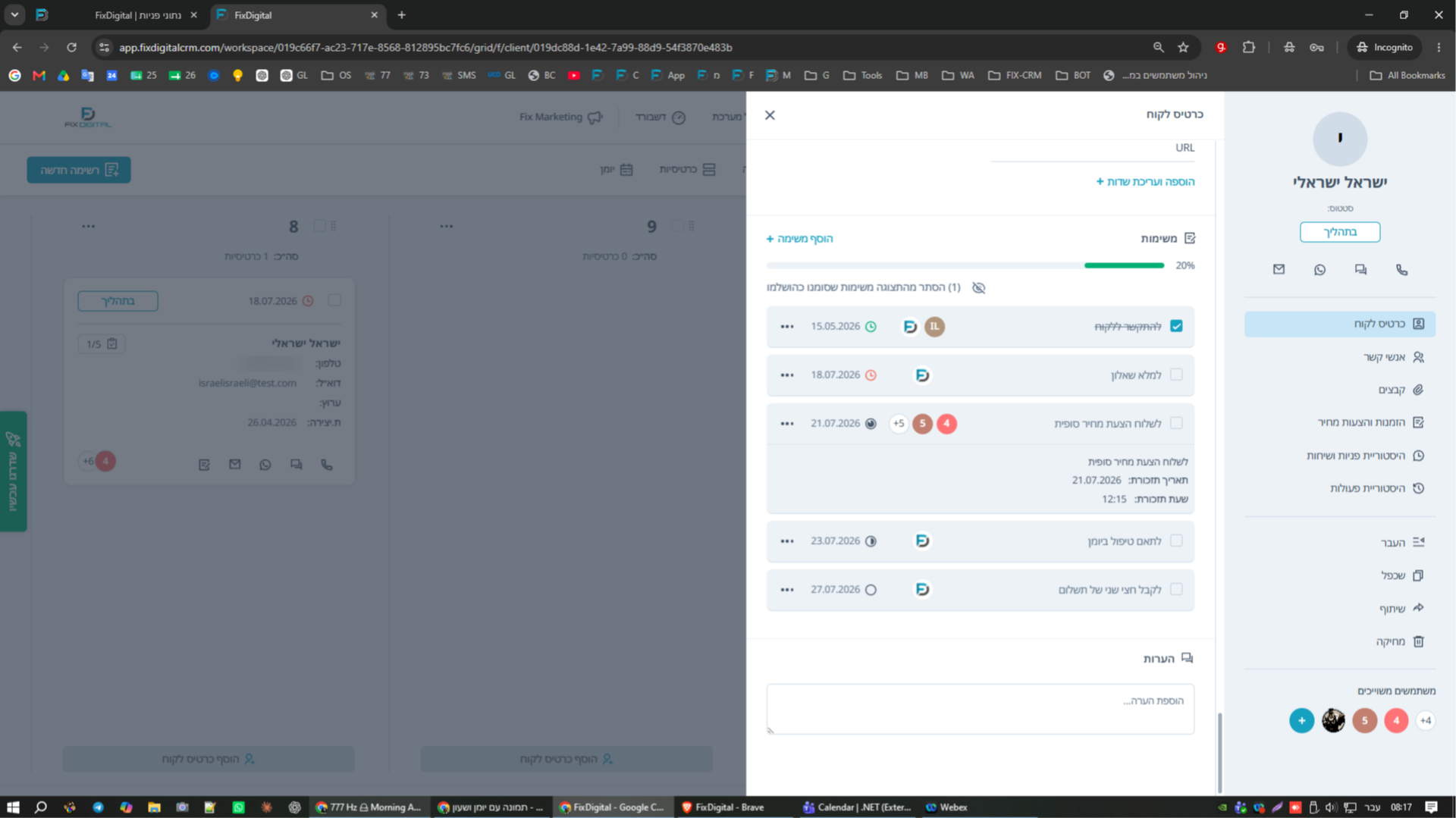Click the duplicate (שכפל) copy icon
This screenshot has height=818, width=1456.
coord(1419,575)
